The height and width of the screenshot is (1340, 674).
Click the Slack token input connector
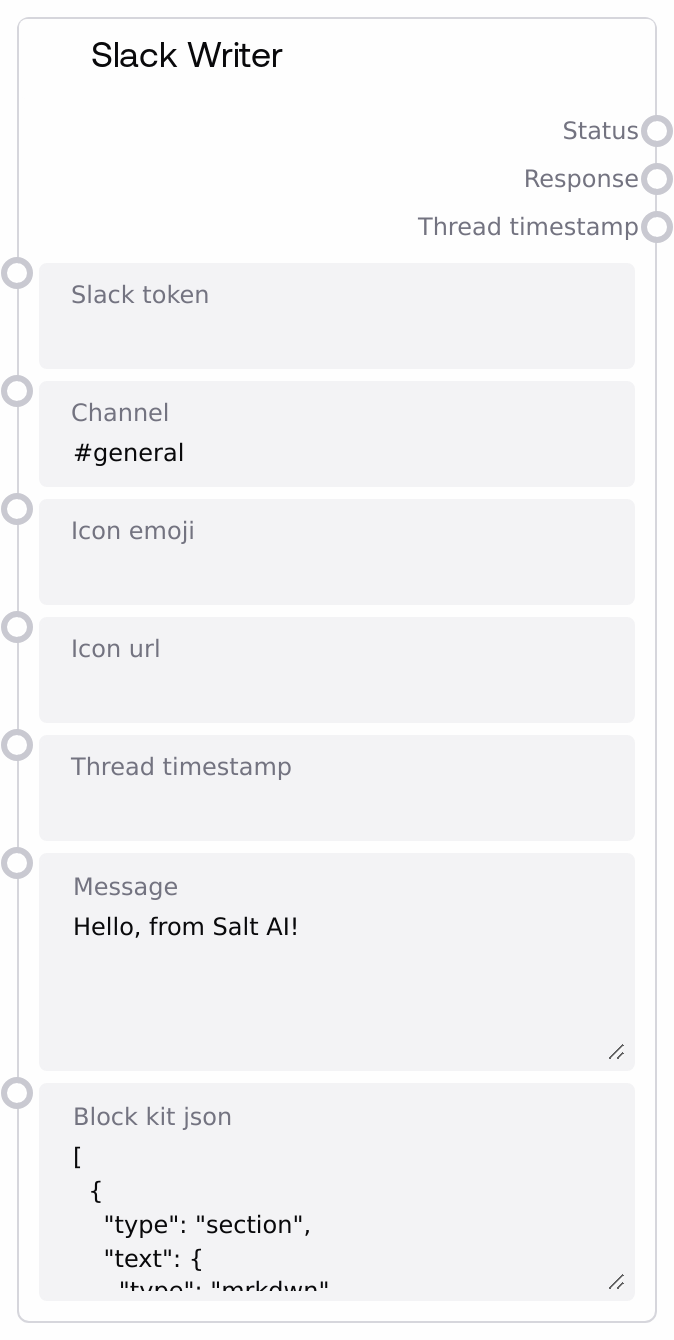point(17,273)
